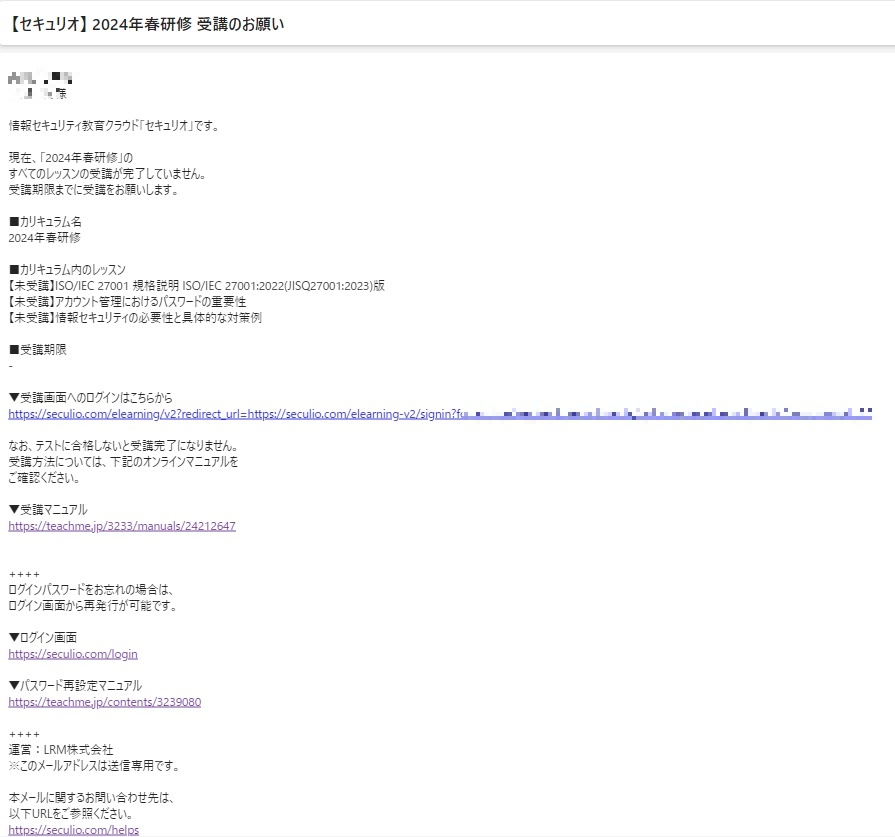Viewport: 895px width, 837px height.
Task: Click the heading ■カリキュラム名
Action: [45, 222]
